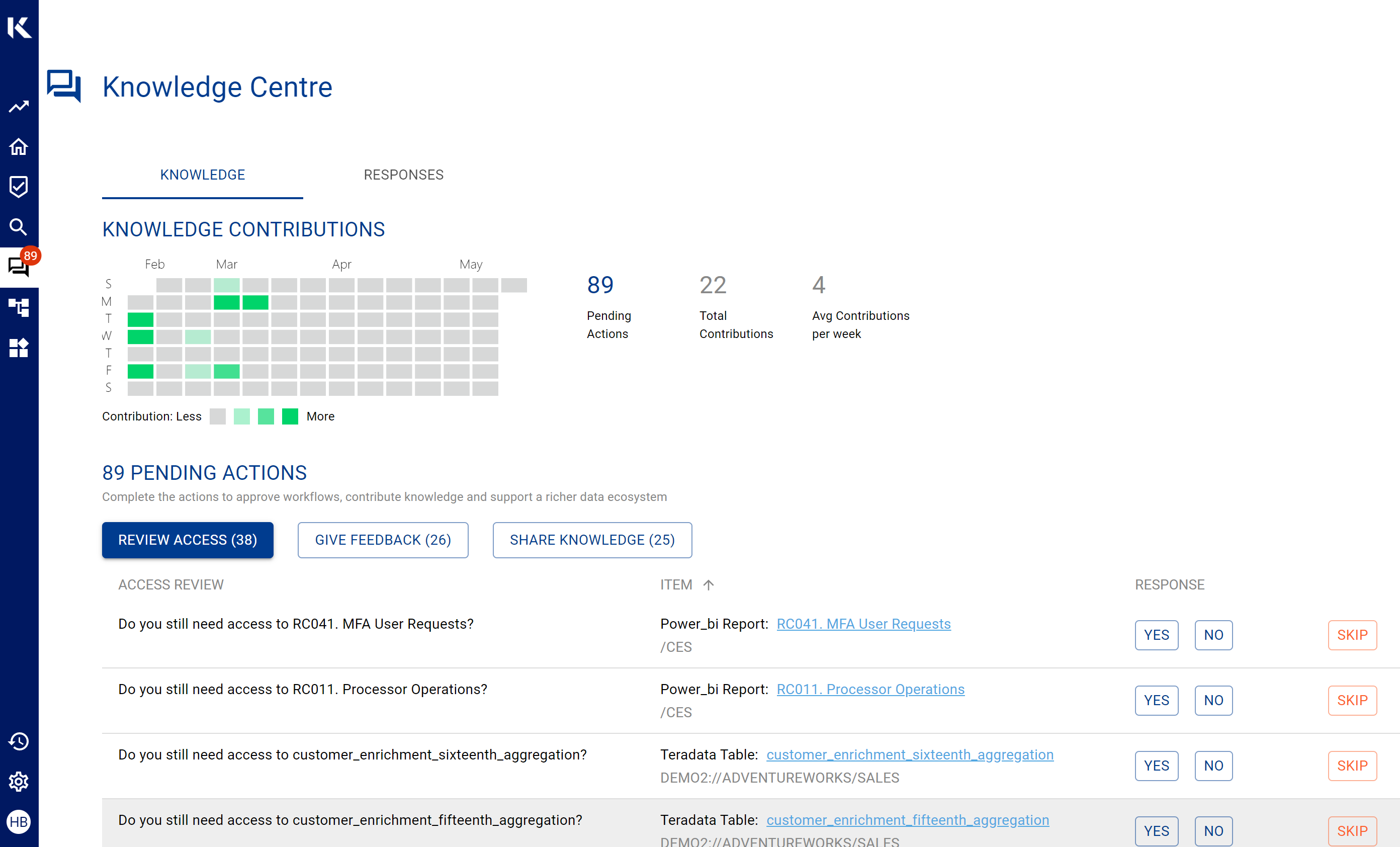Open the history clock sidebar icon
Screen dimensions: 1400x847
(x=19, y=741)
